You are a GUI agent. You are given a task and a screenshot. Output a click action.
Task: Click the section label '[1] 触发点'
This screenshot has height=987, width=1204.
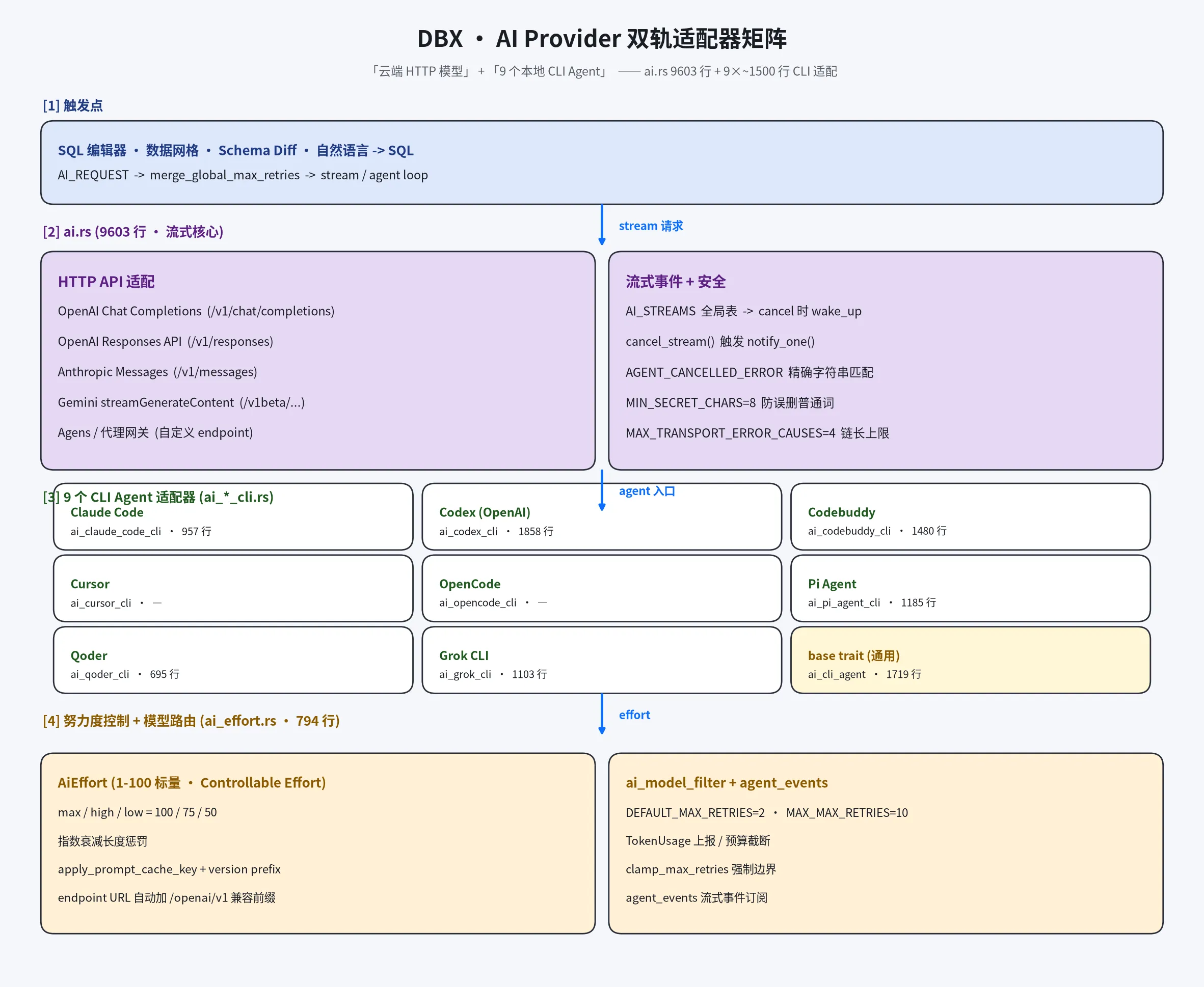[x=73, y=105]
